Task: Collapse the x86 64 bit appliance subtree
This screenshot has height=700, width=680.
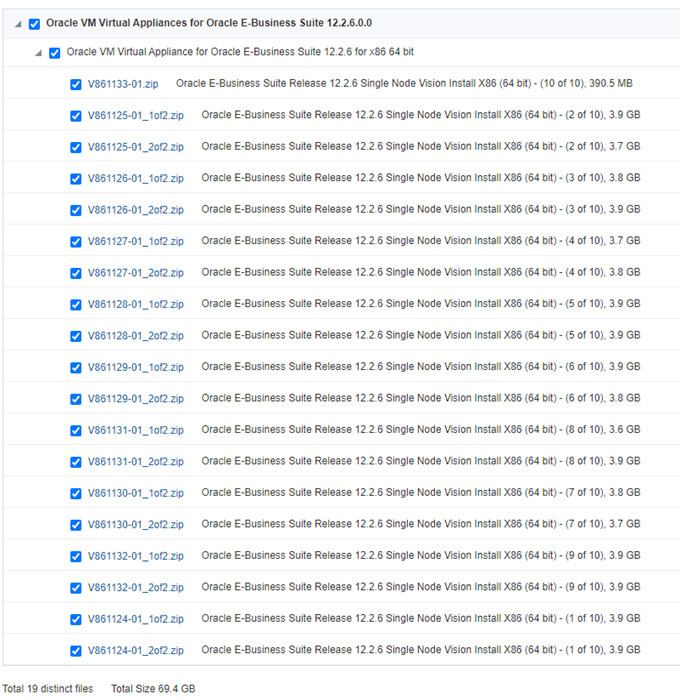Action: click(38, 53)
